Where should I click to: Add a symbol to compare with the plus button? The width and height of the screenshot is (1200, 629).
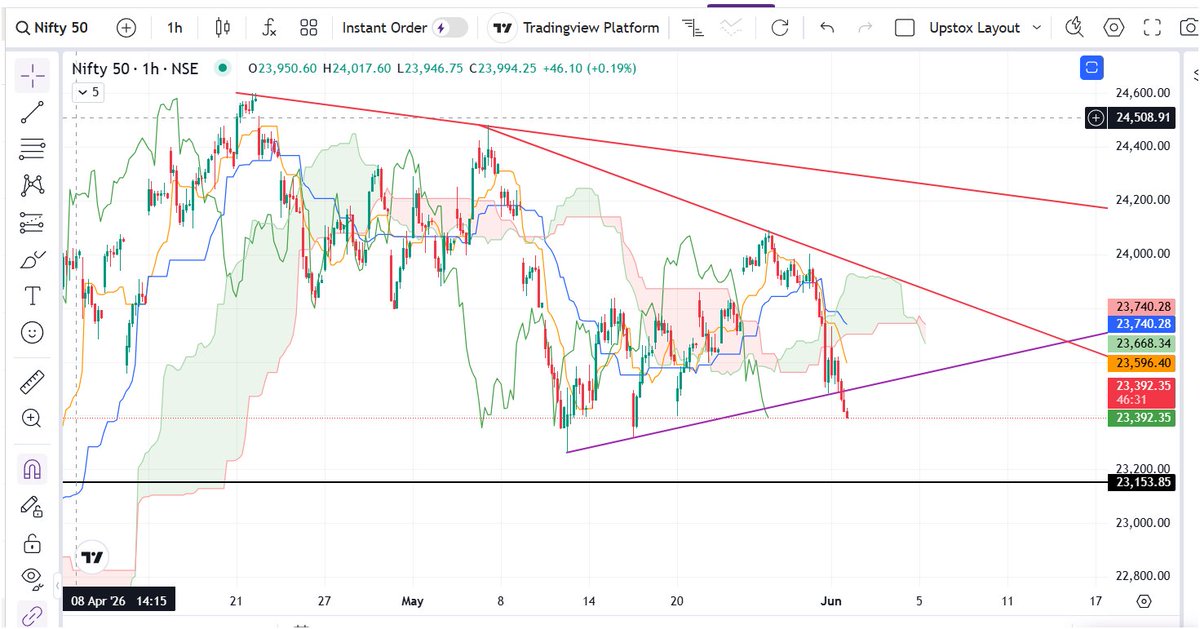click(x=126, y=28)
